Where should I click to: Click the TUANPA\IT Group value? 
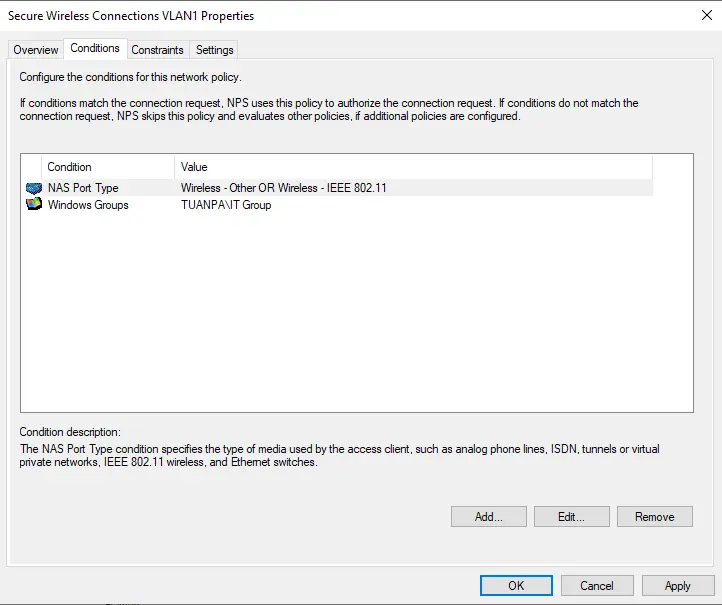(x=226, y=205)
